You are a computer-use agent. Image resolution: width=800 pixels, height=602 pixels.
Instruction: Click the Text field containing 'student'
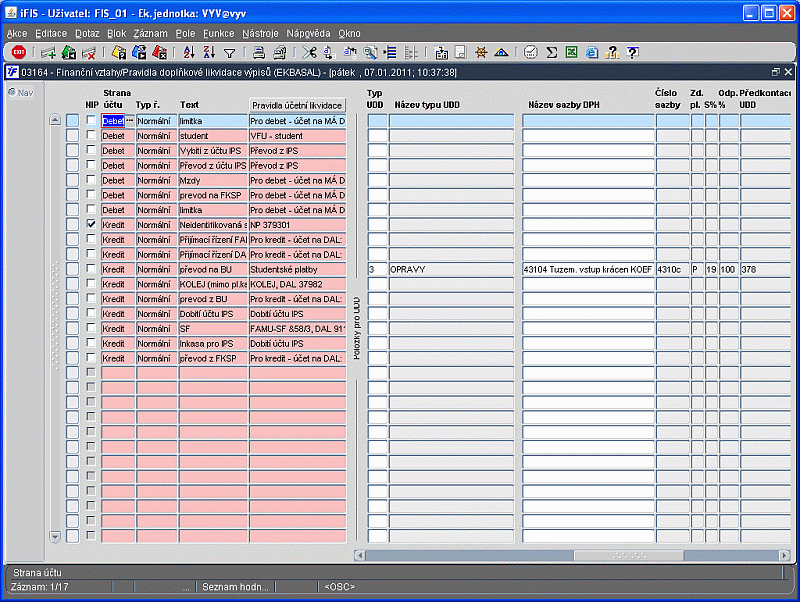click(x=213, y=136)
